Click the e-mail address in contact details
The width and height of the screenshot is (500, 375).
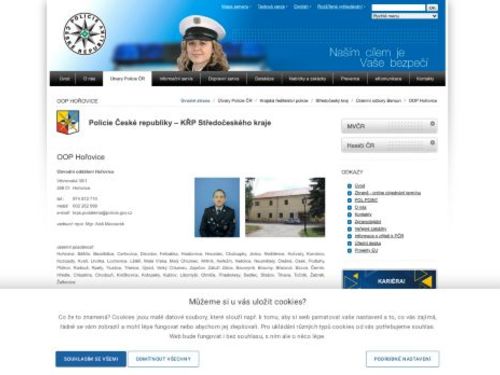click(102, 213)
